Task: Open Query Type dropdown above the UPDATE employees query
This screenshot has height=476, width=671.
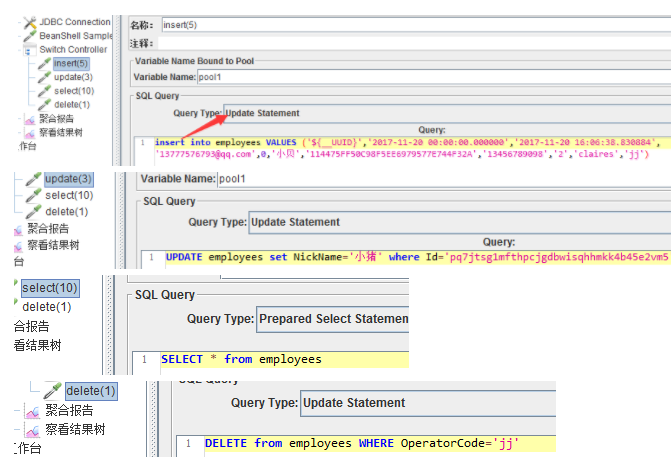Action: click(x=460, y=222)
